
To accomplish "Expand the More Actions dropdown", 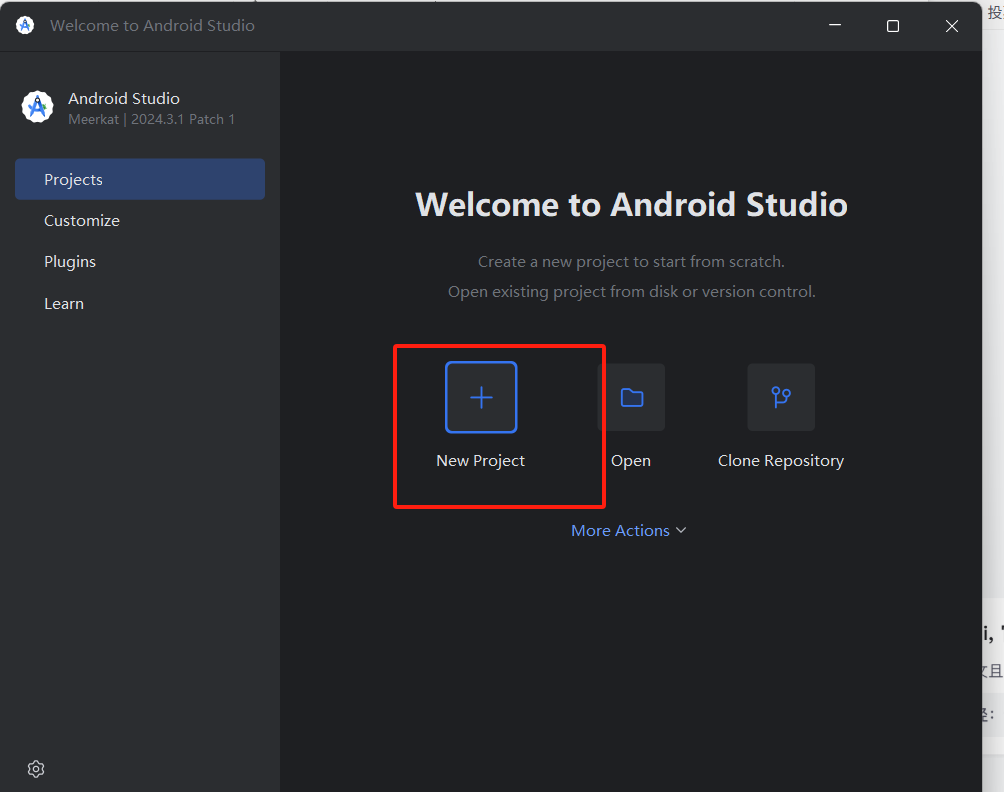I will click(628, 531).
